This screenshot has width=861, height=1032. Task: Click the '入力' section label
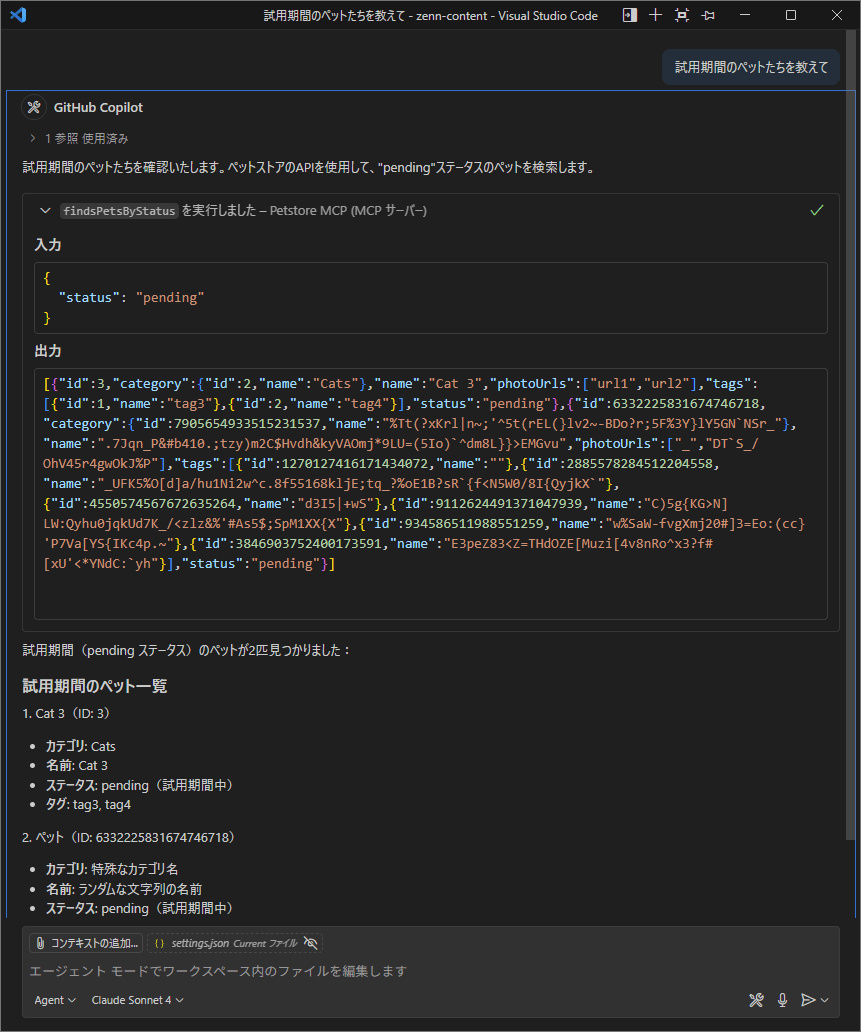48,245
